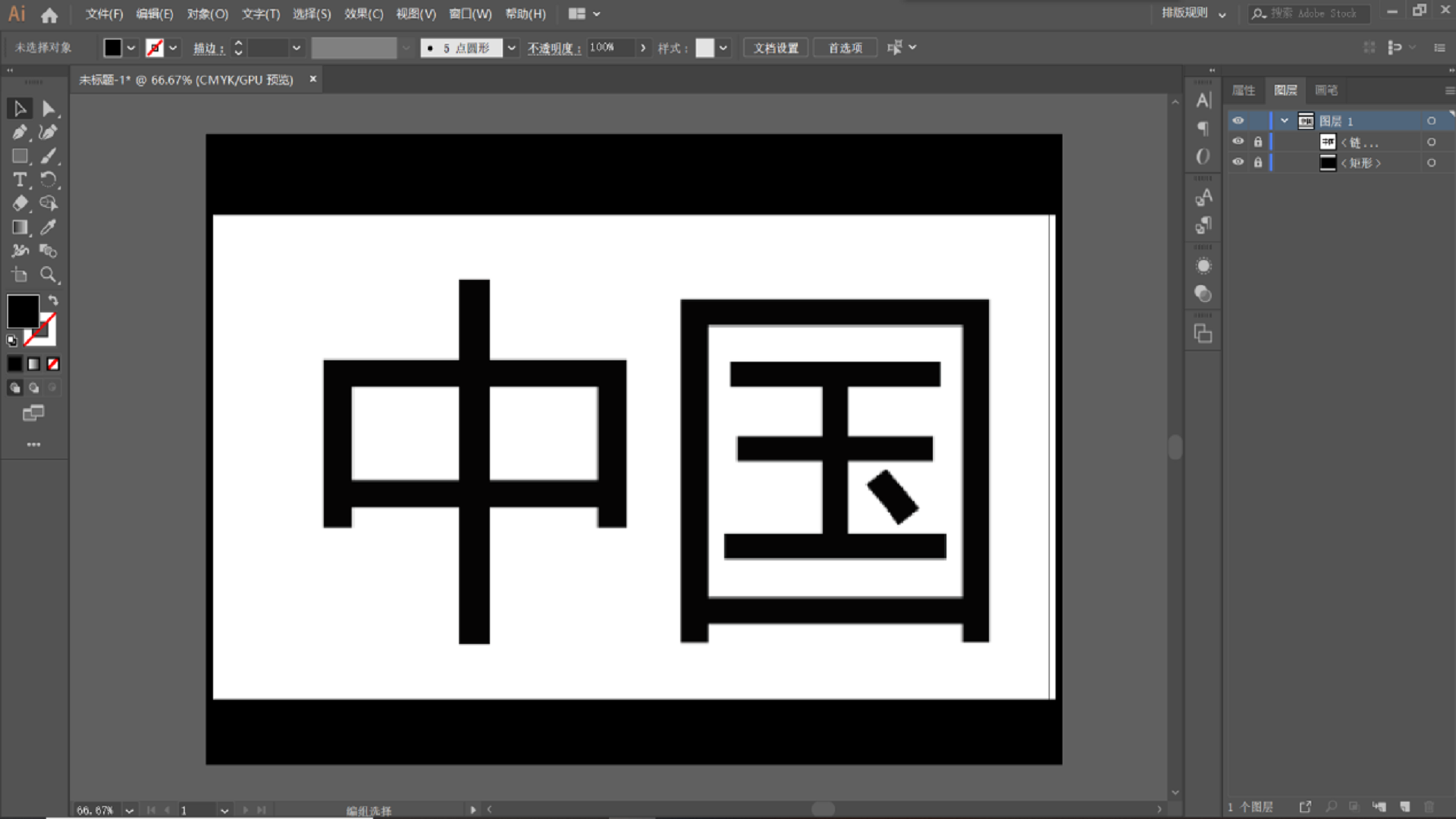1456x819 pixels.
Task: Select the Type tool
Action: (20, 180)
